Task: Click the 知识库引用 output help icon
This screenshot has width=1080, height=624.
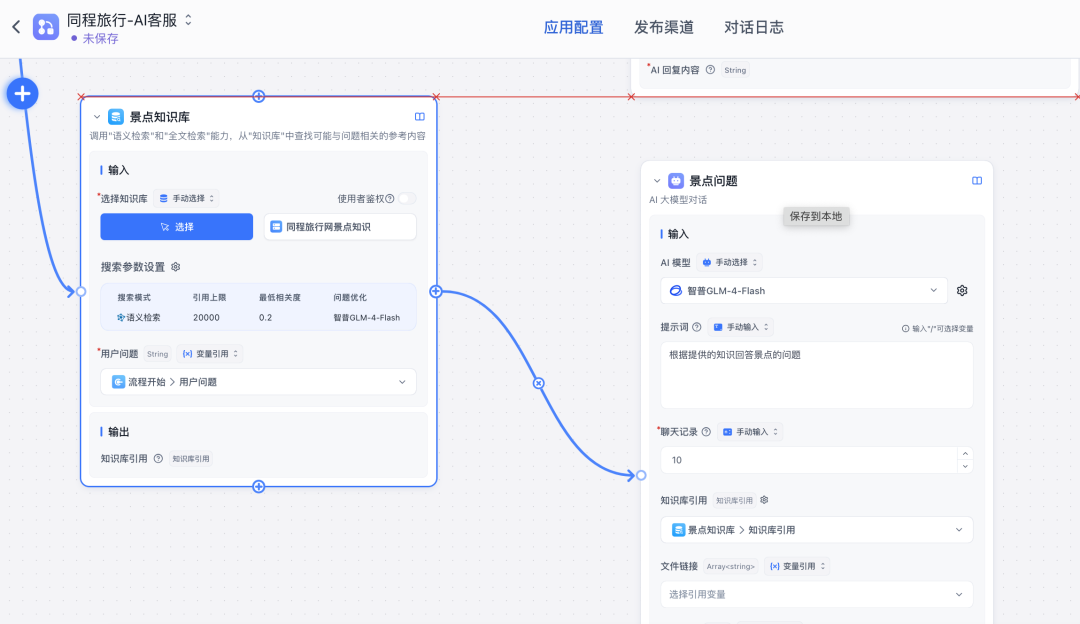Action: [158, 458]
